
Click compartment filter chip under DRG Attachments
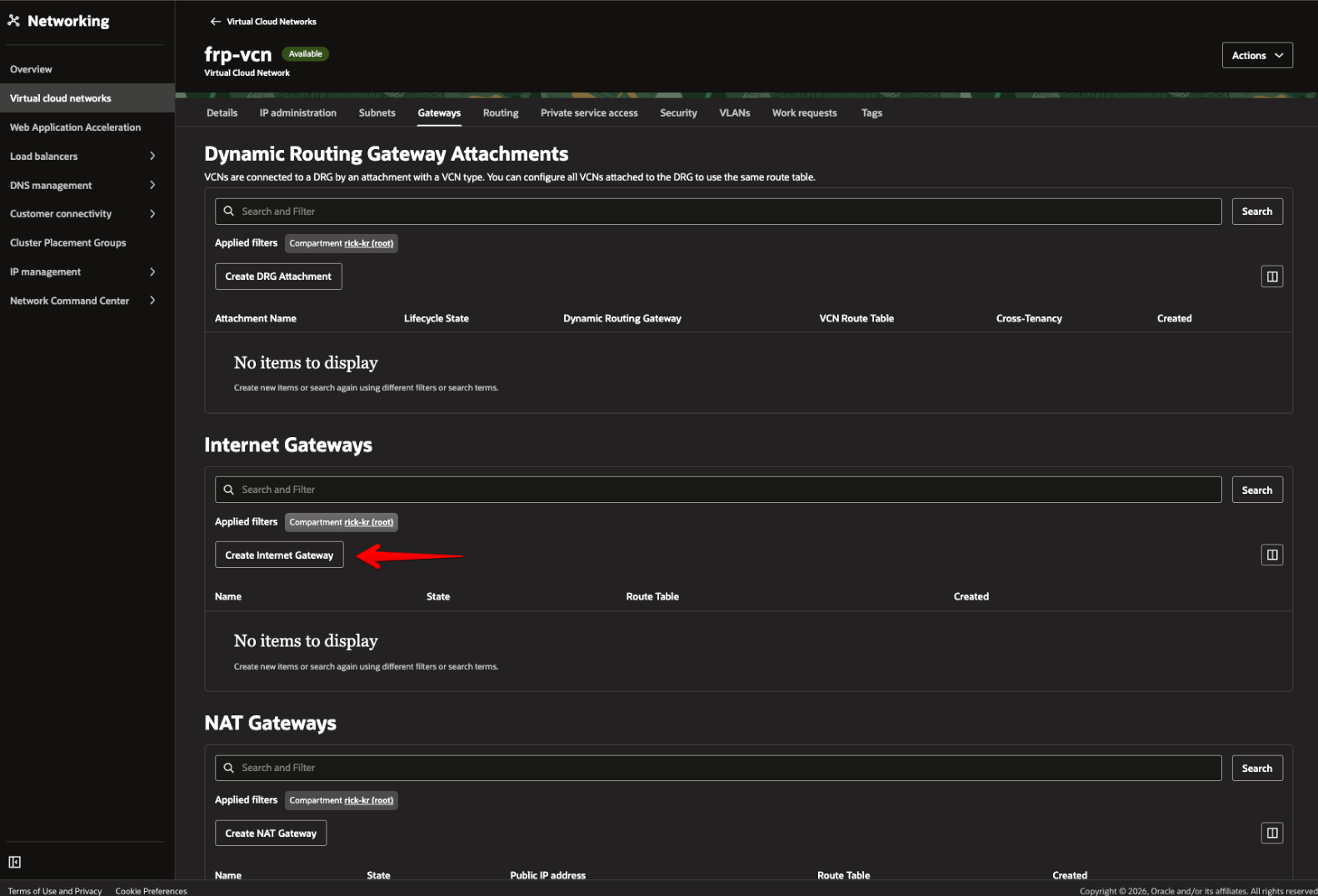[x=342, y=243]
